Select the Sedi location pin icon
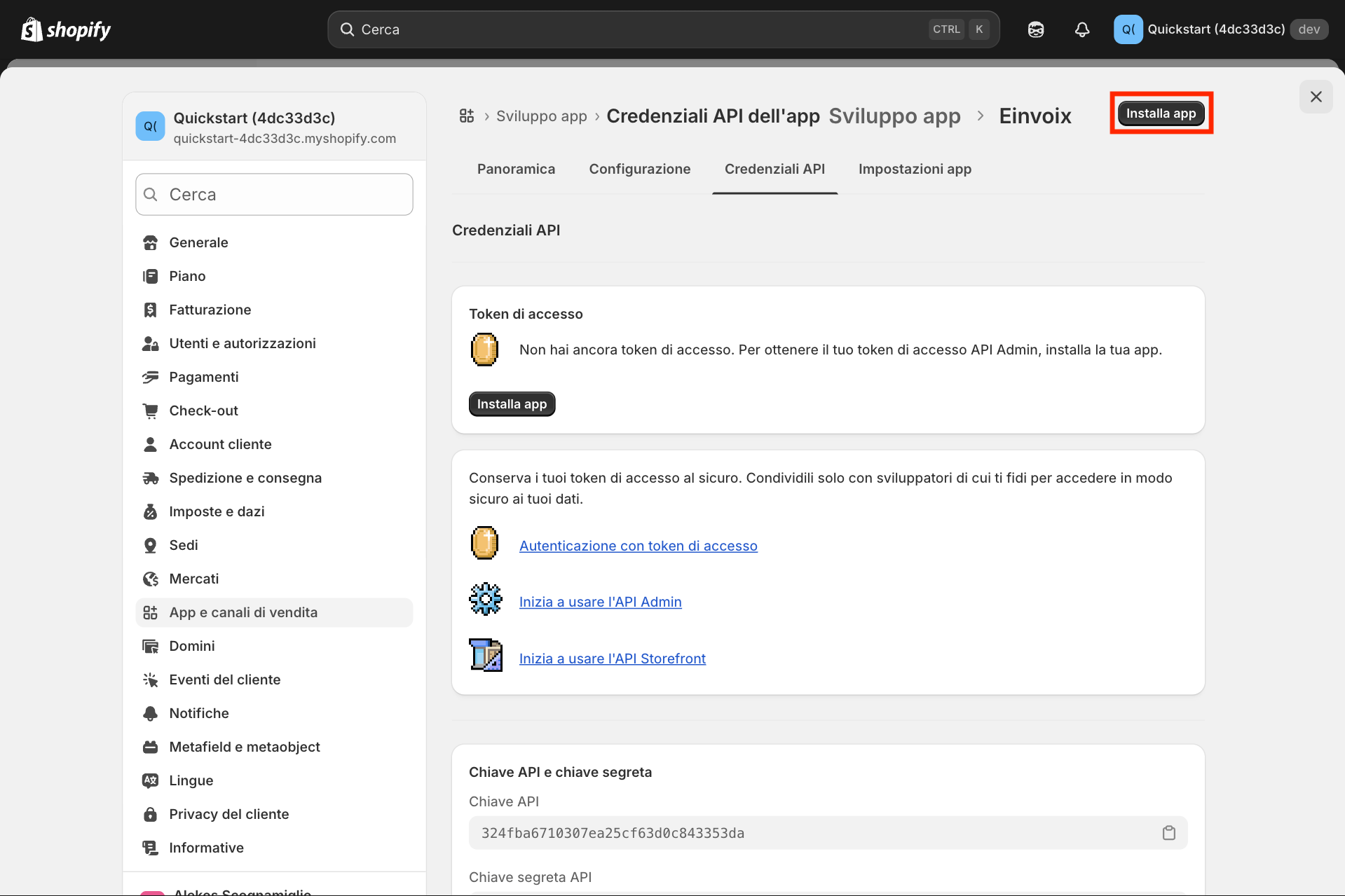Screen dimensions: 1345x896 click(150, 544)
